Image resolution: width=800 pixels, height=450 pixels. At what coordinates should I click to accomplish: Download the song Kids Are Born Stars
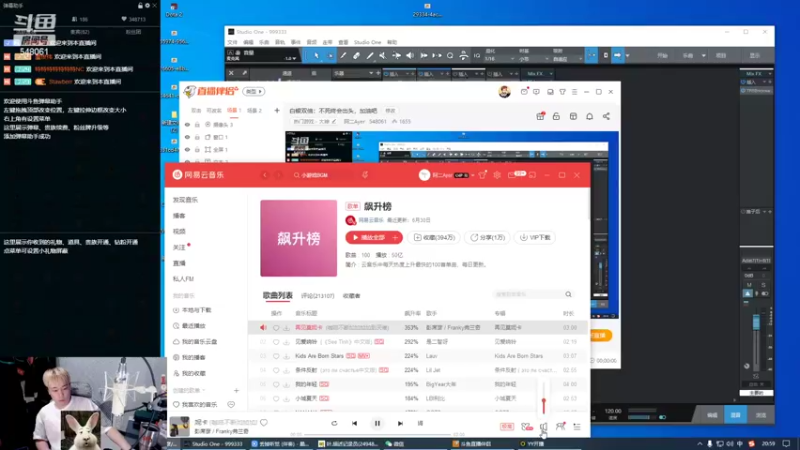tap(286, 356)
